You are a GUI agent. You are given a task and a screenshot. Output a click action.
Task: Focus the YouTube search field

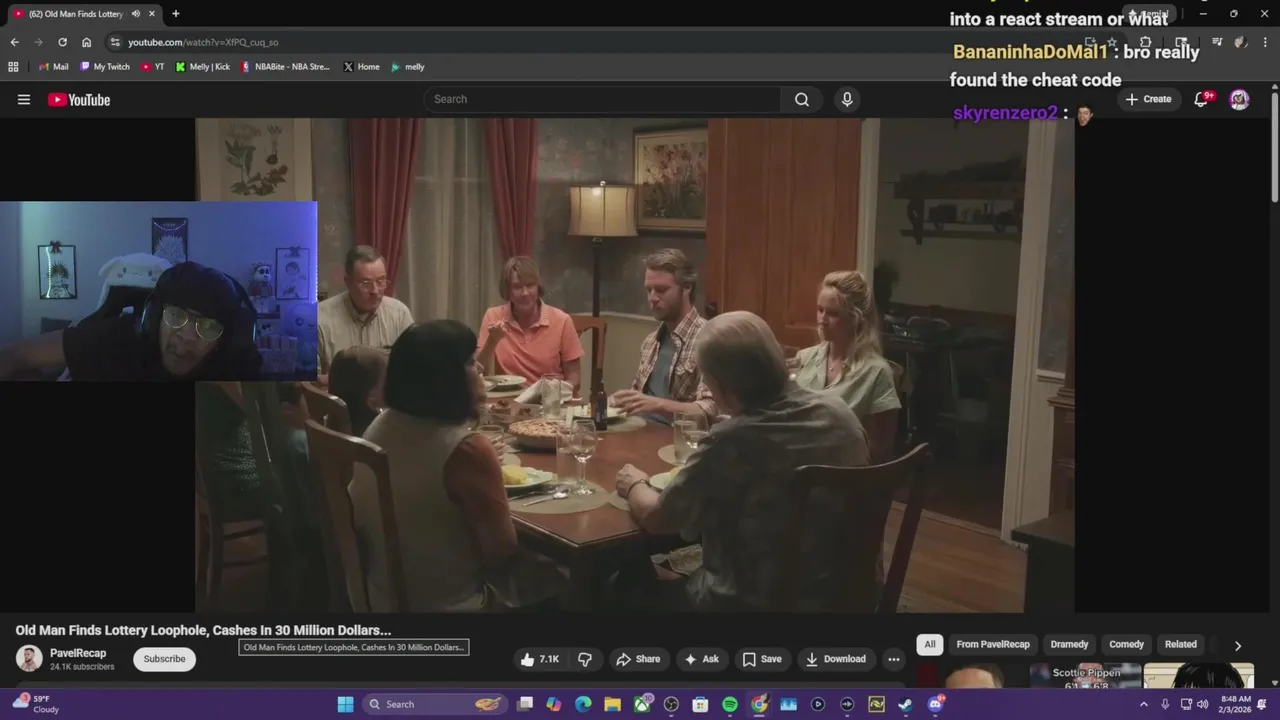pyautogui.click(x=602, y=99)
